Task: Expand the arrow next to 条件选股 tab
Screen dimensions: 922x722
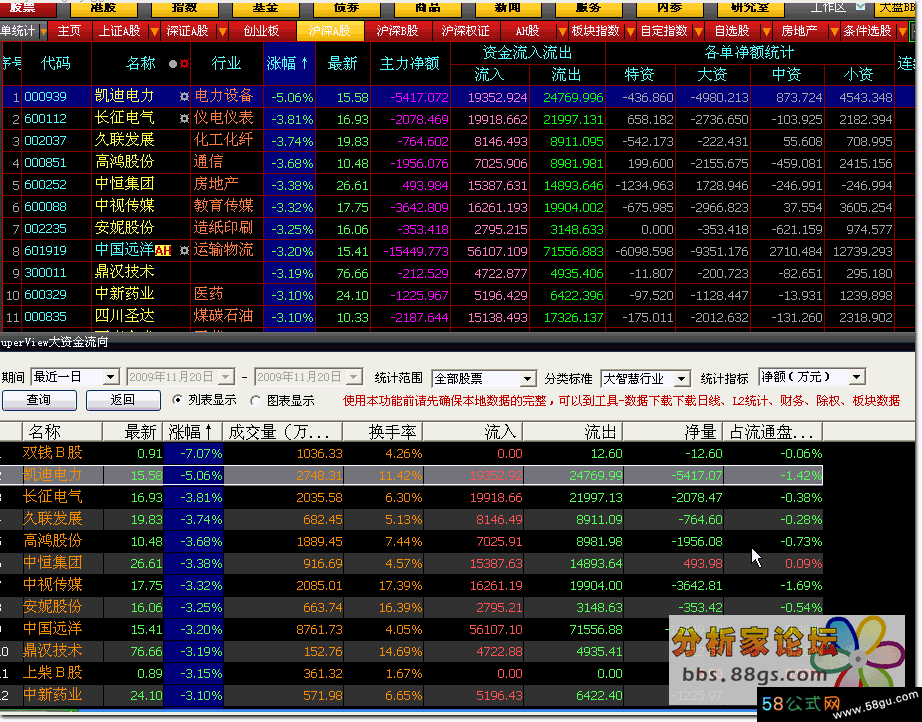Action: click(x=903, y=31)
